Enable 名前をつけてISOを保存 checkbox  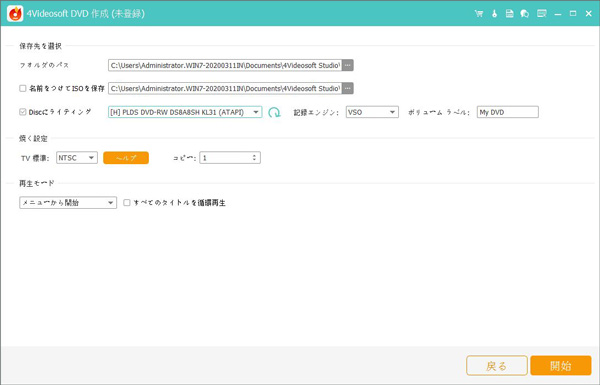23,88
